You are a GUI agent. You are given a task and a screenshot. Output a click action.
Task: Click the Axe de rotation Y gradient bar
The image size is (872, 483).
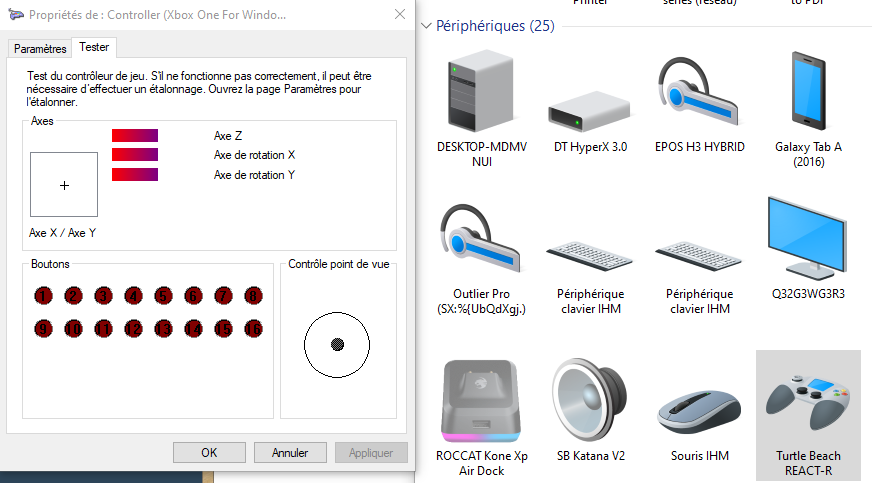point(135,175)
